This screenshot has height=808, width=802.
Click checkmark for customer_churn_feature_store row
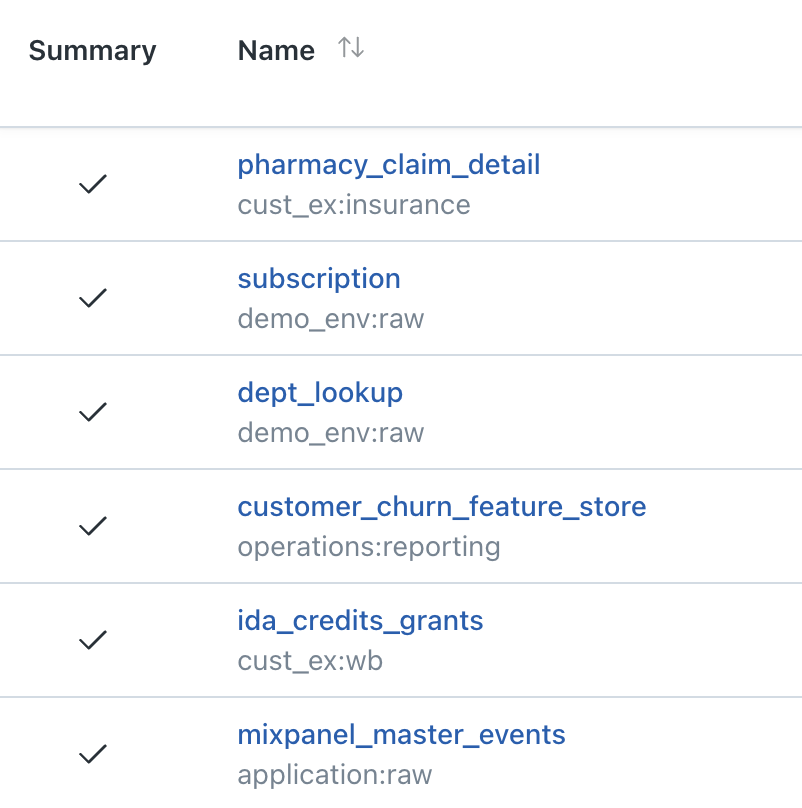pos(93,526)
